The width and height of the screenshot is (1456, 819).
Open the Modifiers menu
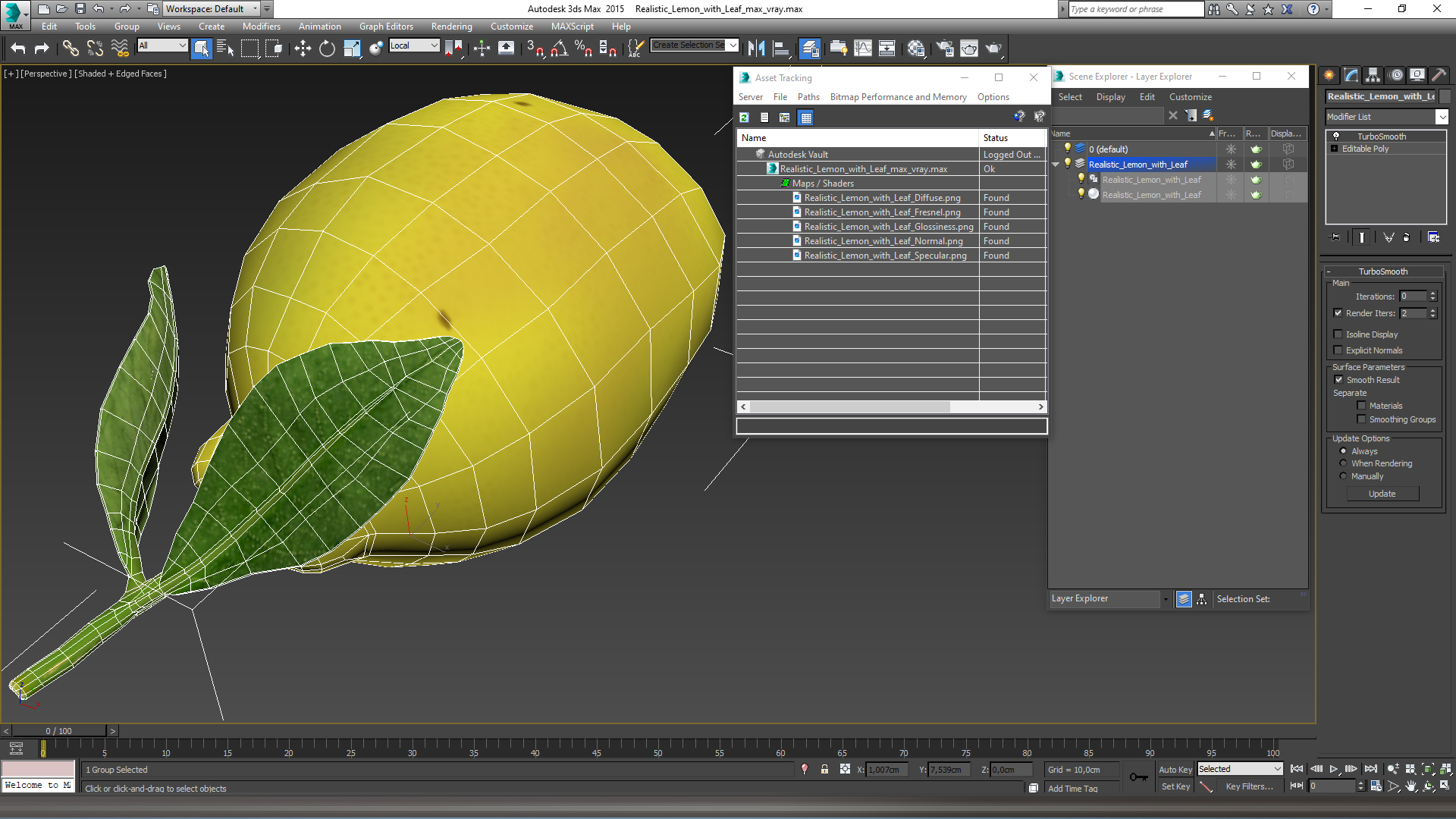click(261, 27)
